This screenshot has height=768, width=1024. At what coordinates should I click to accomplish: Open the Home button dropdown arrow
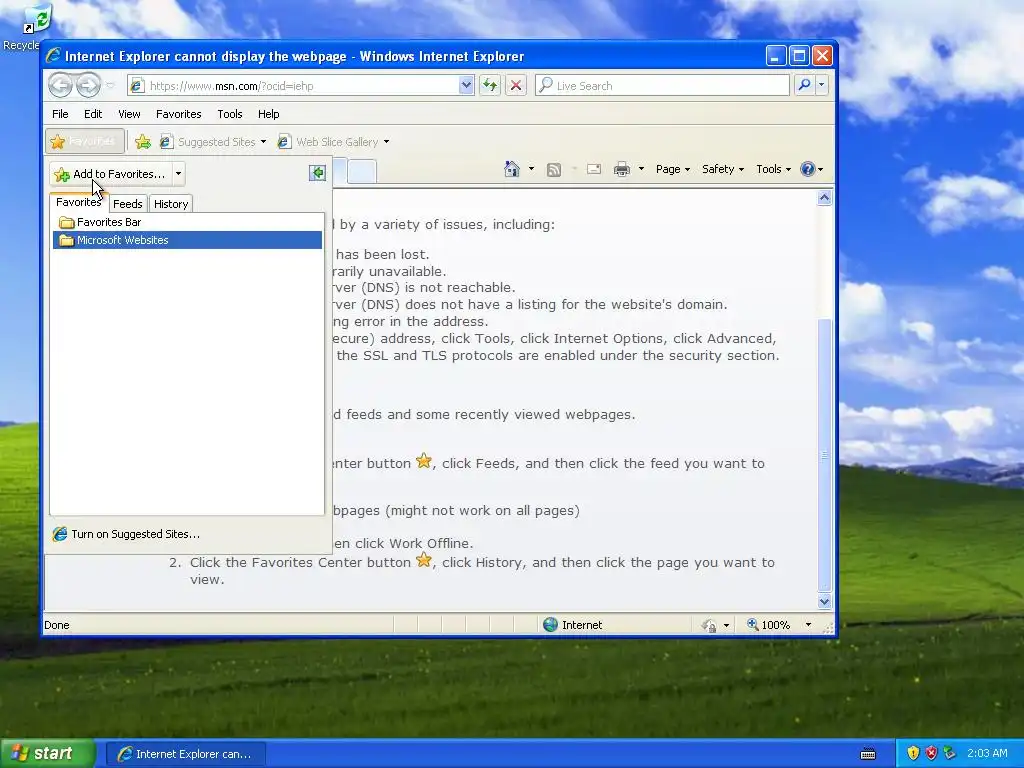point(531,169)
